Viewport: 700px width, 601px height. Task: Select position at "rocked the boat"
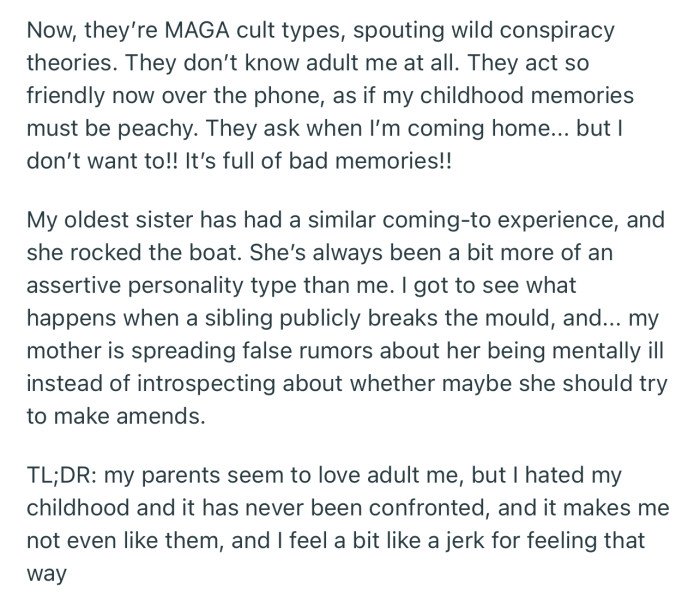(x=152, y=253)
